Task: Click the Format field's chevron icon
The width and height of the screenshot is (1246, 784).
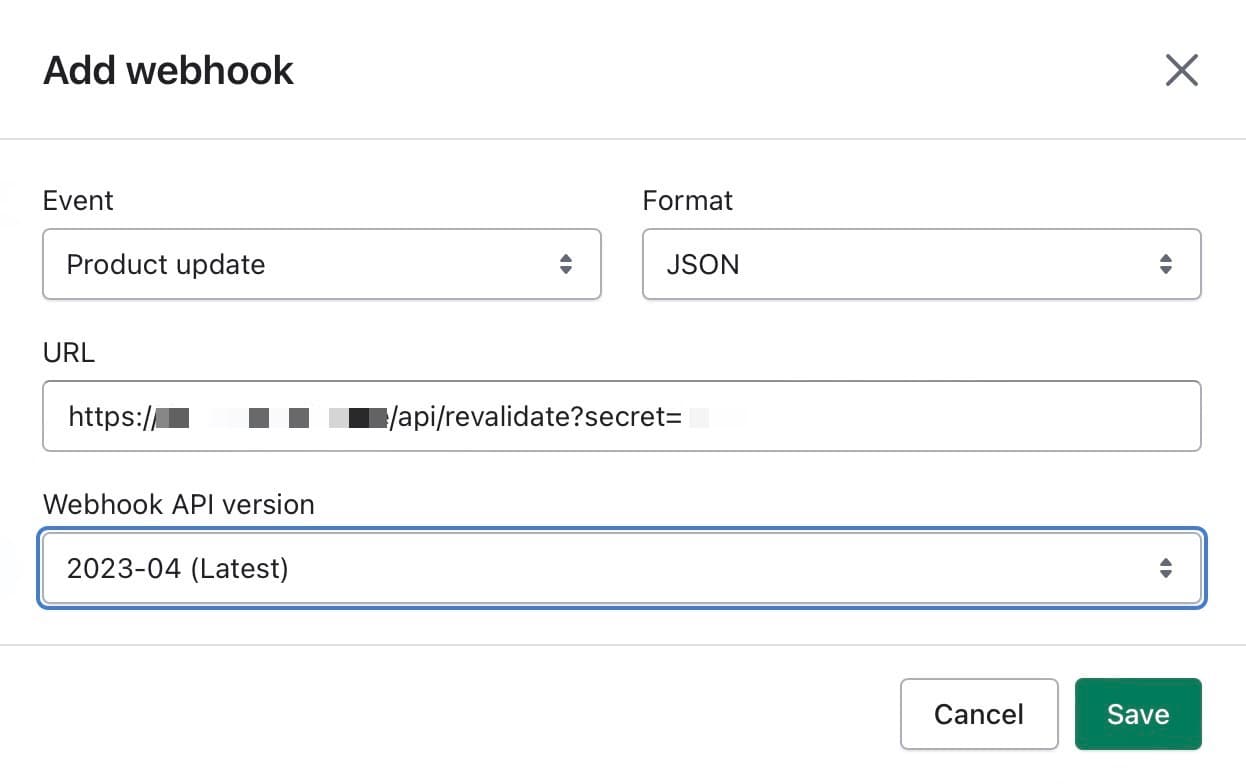Action: [x=1166, y=264]
